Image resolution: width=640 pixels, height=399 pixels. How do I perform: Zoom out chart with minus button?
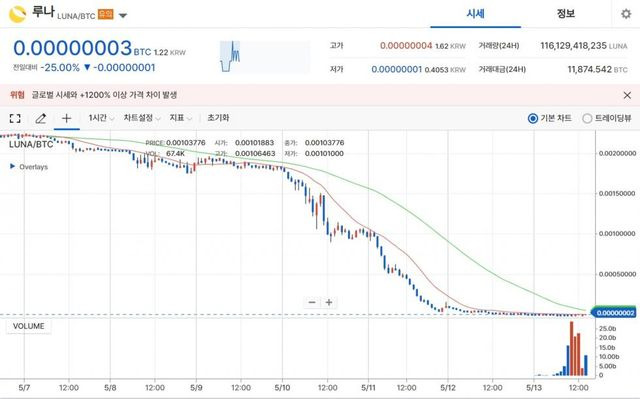coord(312,302)
